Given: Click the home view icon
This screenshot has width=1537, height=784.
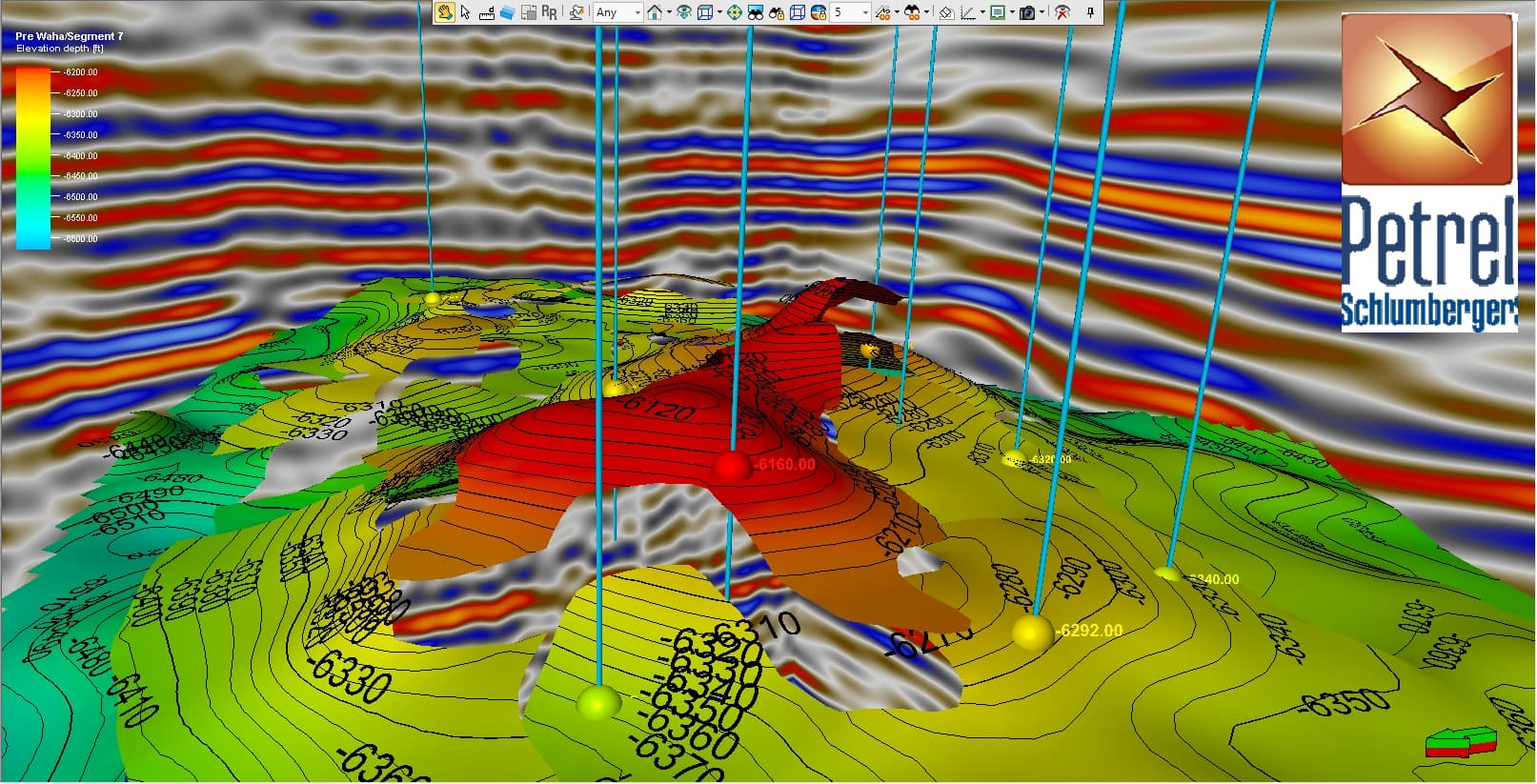Looking at the screenshot, I should pyautogui.click(x=655, y=12).
